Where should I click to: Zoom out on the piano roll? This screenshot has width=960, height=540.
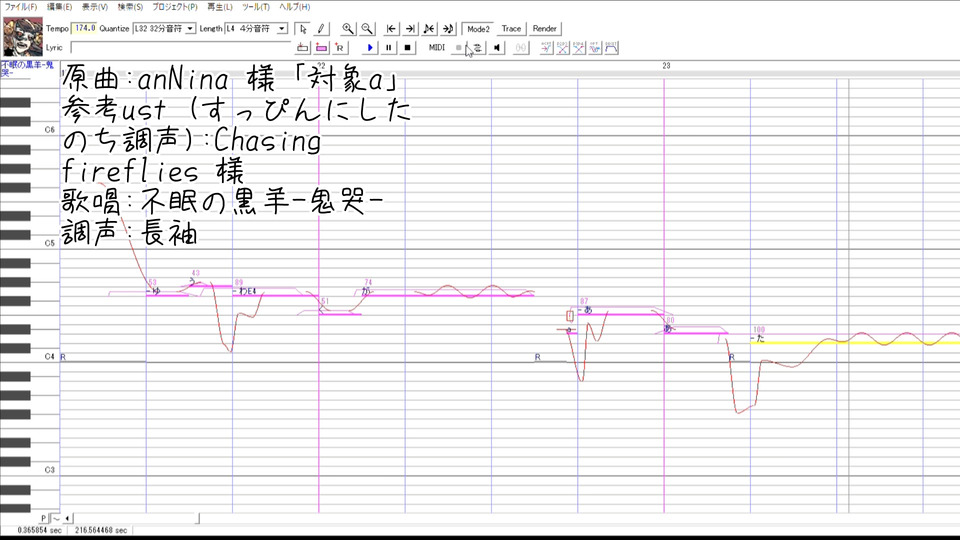[x=367, y=29]
